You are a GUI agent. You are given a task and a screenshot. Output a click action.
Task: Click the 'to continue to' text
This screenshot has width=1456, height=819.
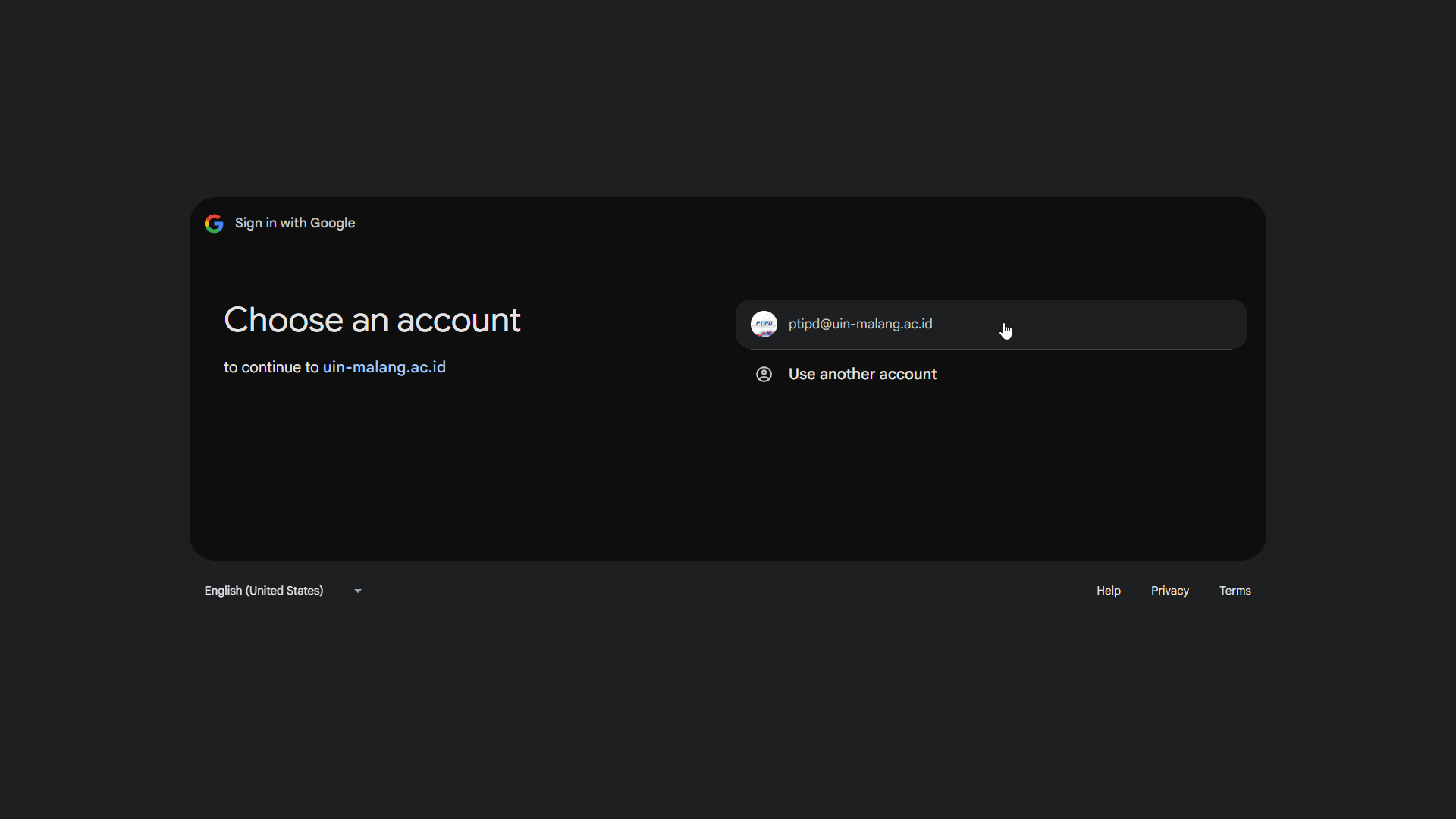(x=271, y=367)
